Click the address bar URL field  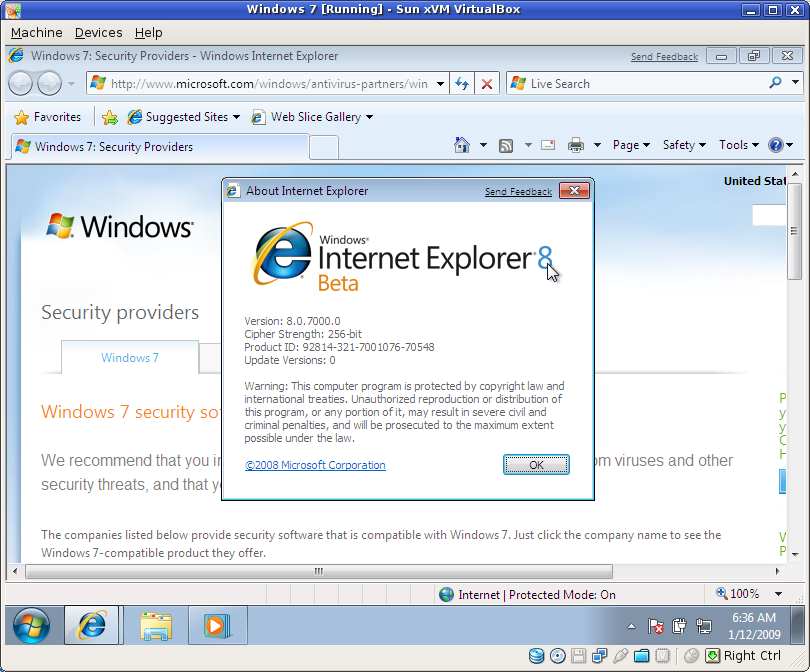(x=270, y=84)
